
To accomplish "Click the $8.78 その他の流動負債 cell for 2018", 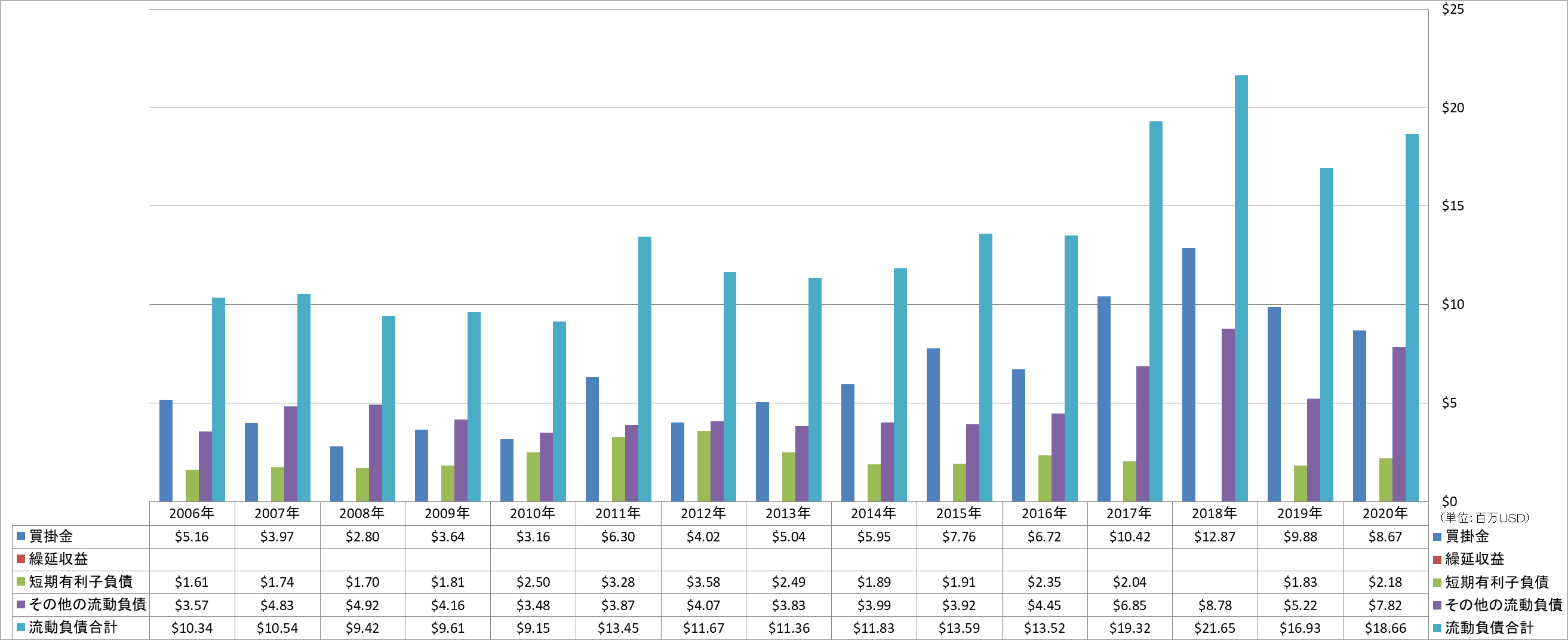I will [1215, 605].
